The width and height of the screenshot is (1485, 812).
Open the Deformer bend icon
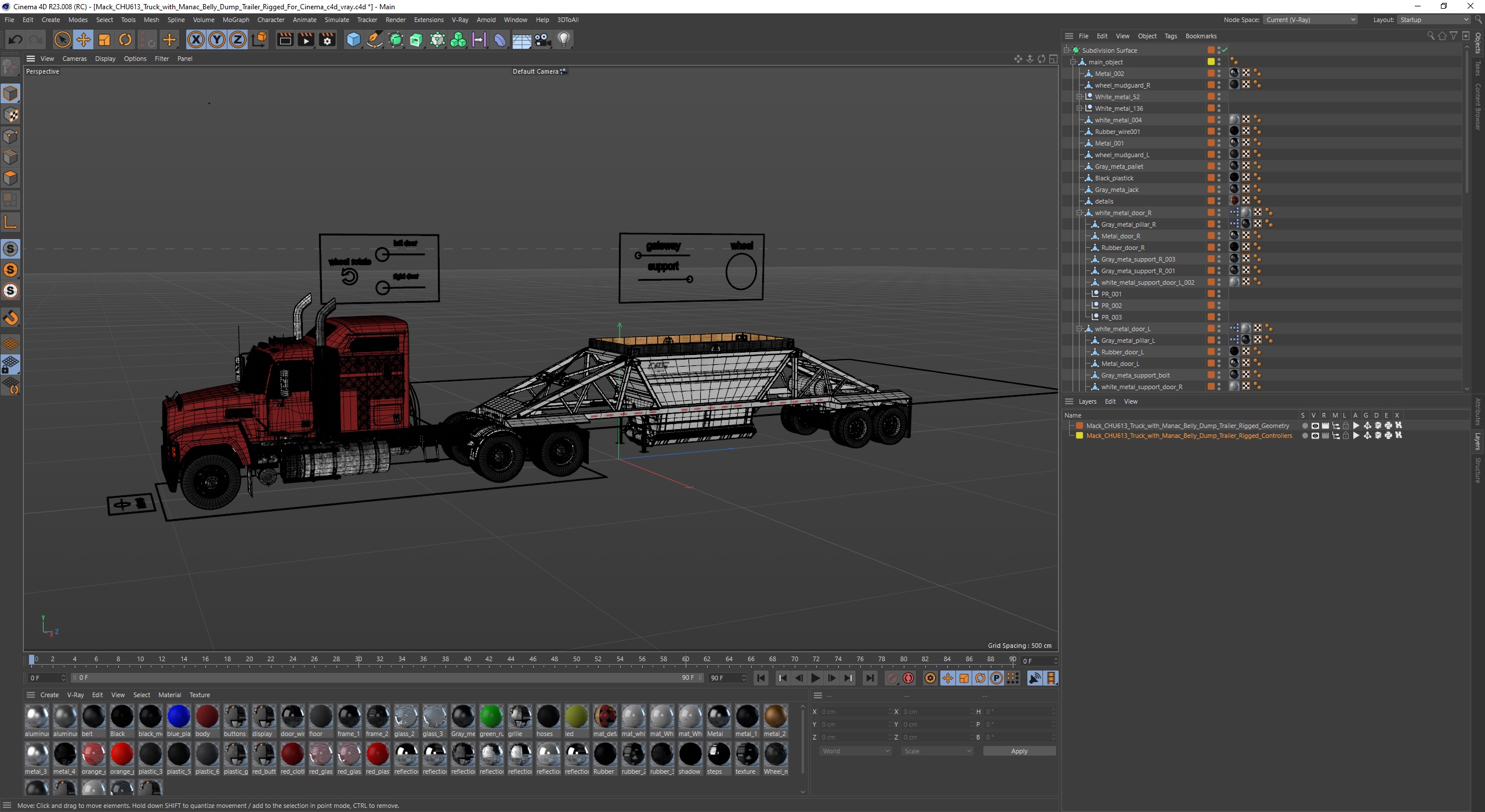pos(500,39)
